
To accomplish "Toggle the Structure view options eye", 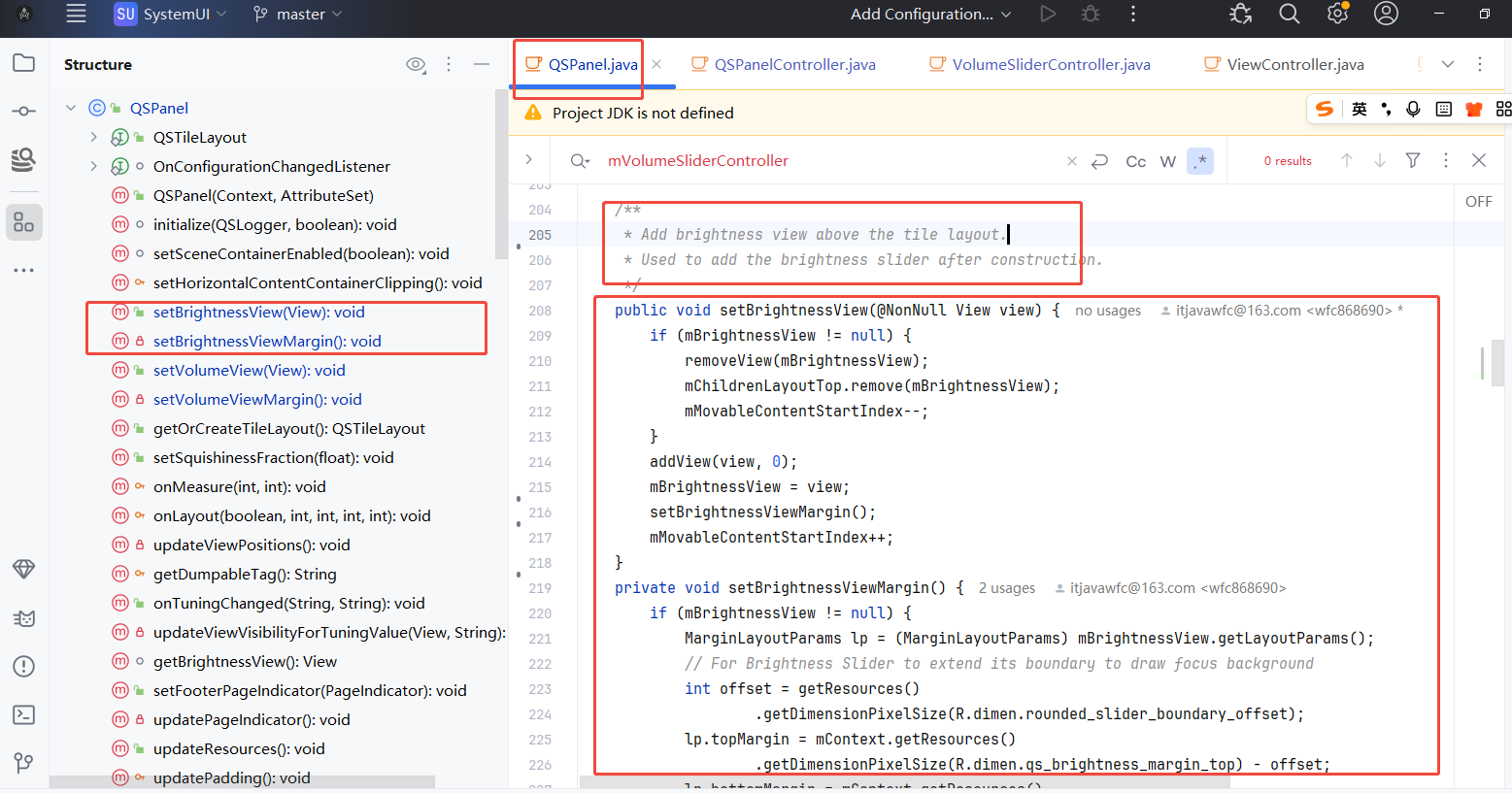I will (416, 64).
